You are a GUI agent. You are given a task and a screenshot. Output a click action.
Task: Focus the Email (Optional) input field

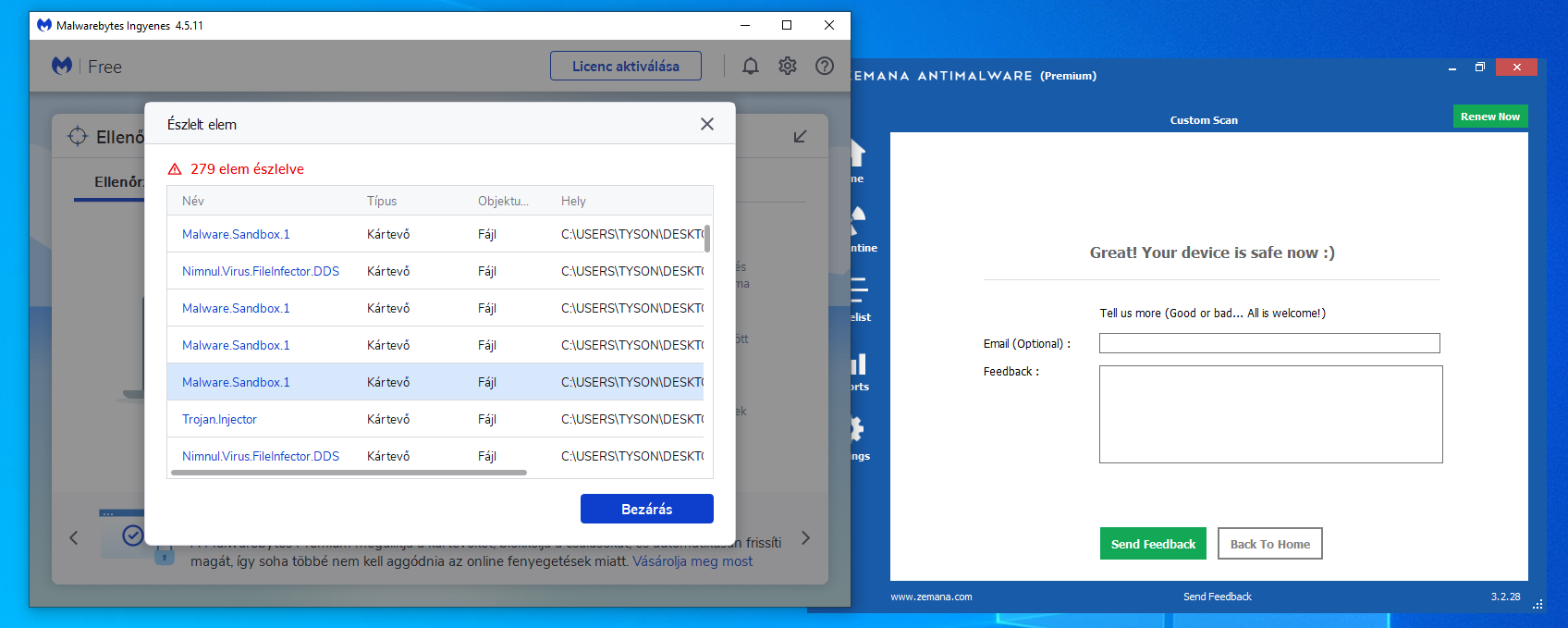tap(1269, 343)
